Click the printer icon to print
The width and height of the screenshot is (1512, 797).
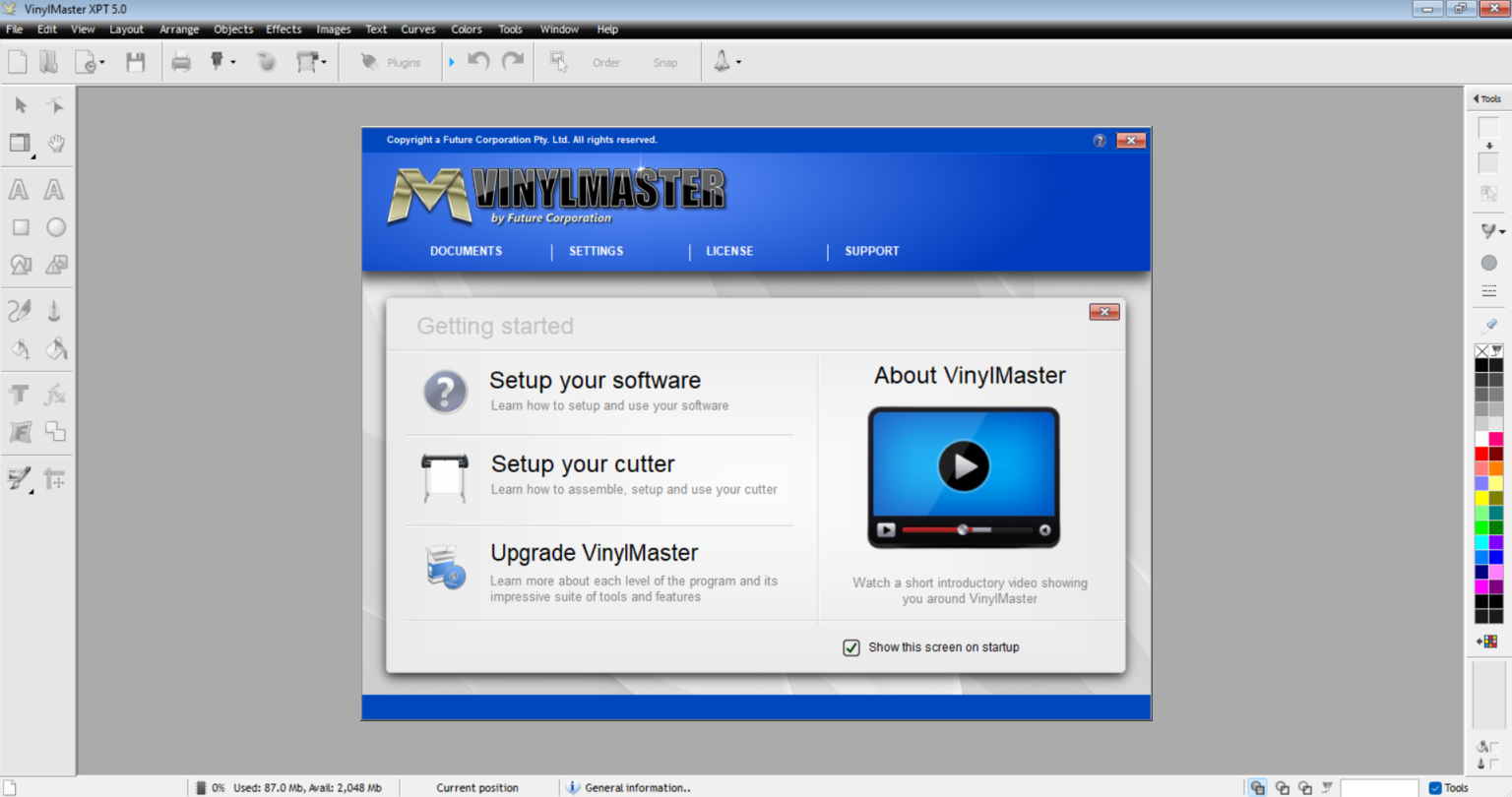[181, 62]
